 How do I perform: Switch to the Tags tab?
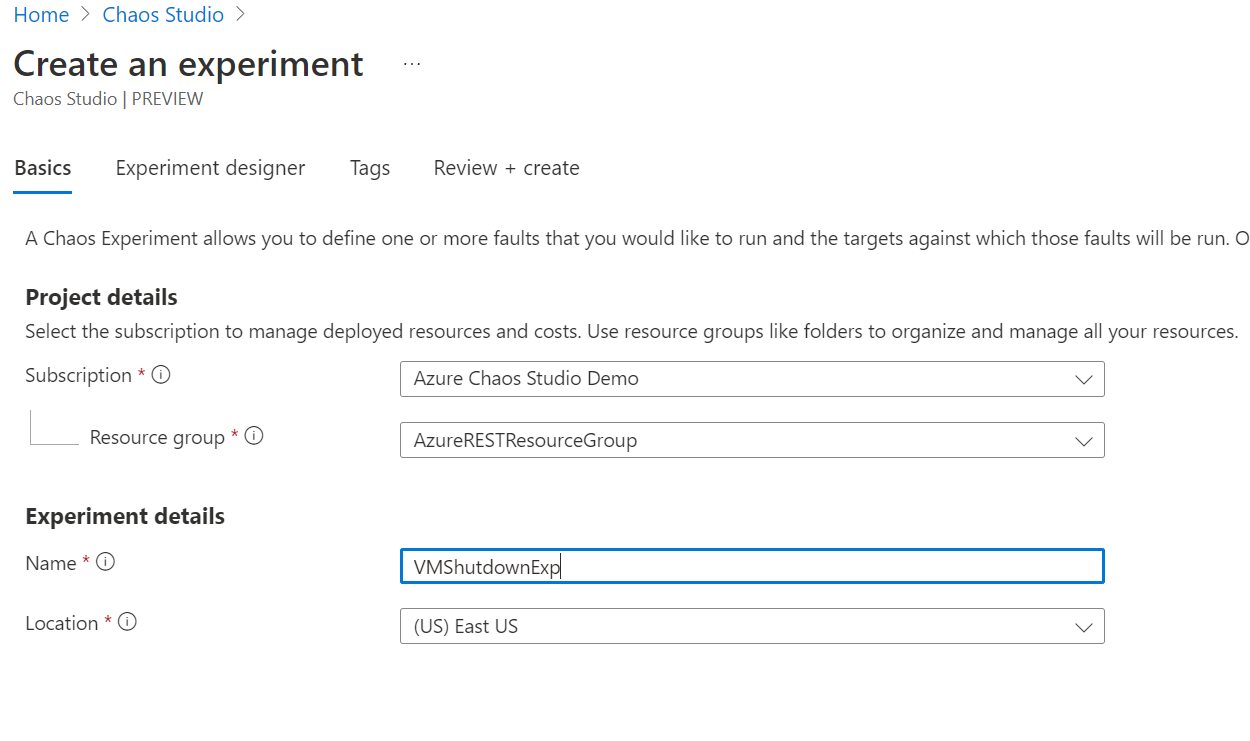click(369, 167)
